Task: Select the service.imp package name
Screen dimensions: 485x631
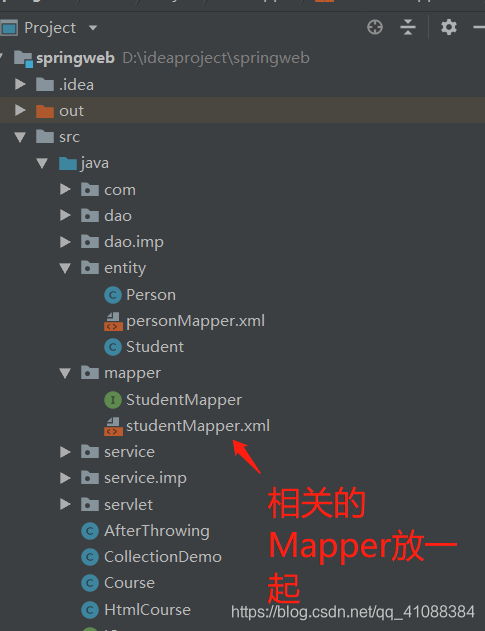Action: (145, 478)
